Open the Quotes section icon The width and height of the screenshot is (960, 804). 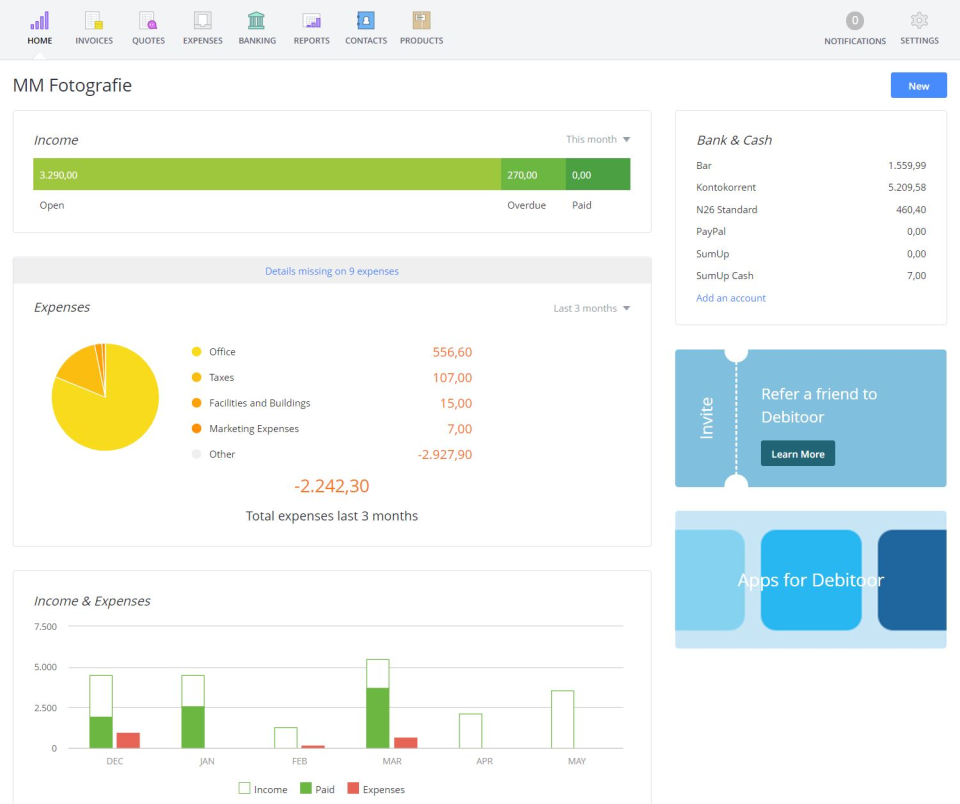pos(148,21)
